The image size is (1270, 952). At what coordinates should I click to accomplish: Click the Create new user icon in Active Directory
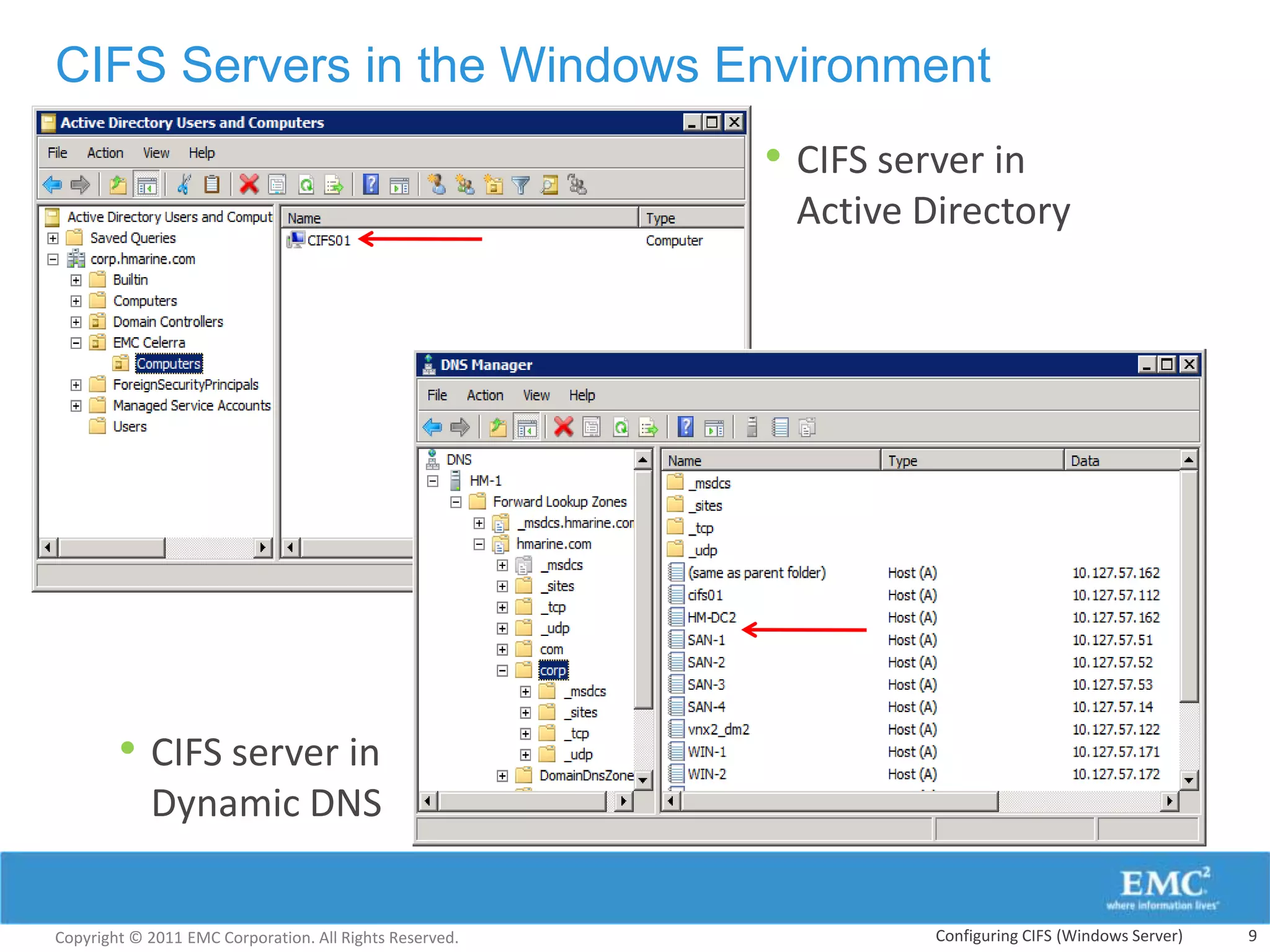point(437,185)
